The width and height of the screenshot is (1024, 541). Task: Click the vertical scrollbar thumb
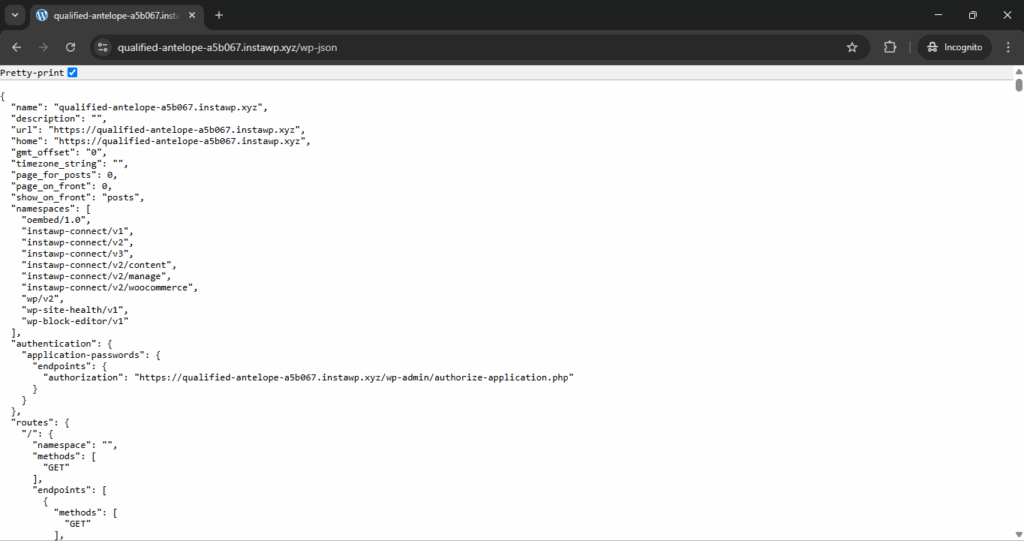[1019, 85]
